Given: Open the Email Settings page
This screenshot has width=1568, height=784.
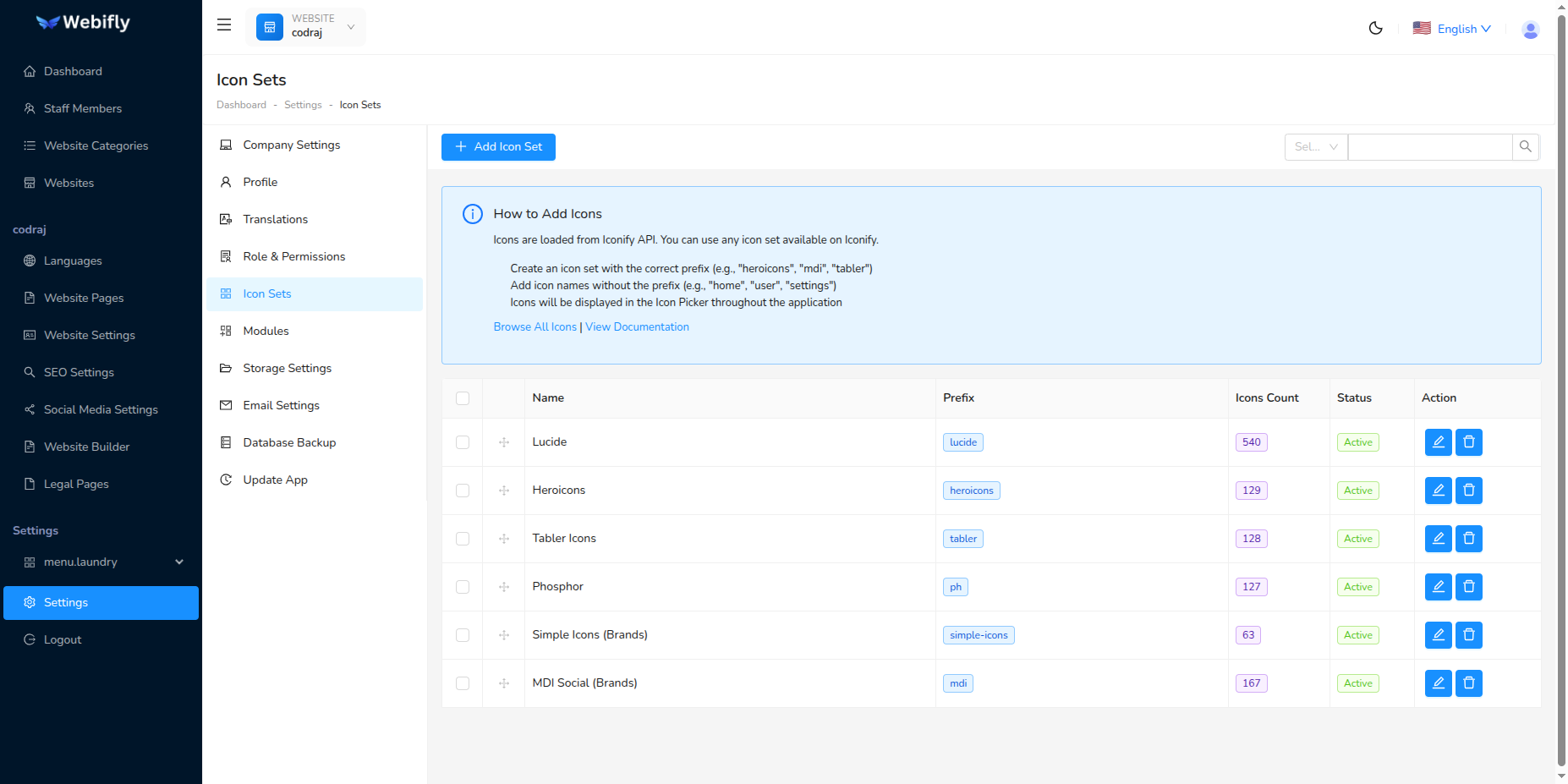Looking at the screenshot, I should tap(281, 405).
